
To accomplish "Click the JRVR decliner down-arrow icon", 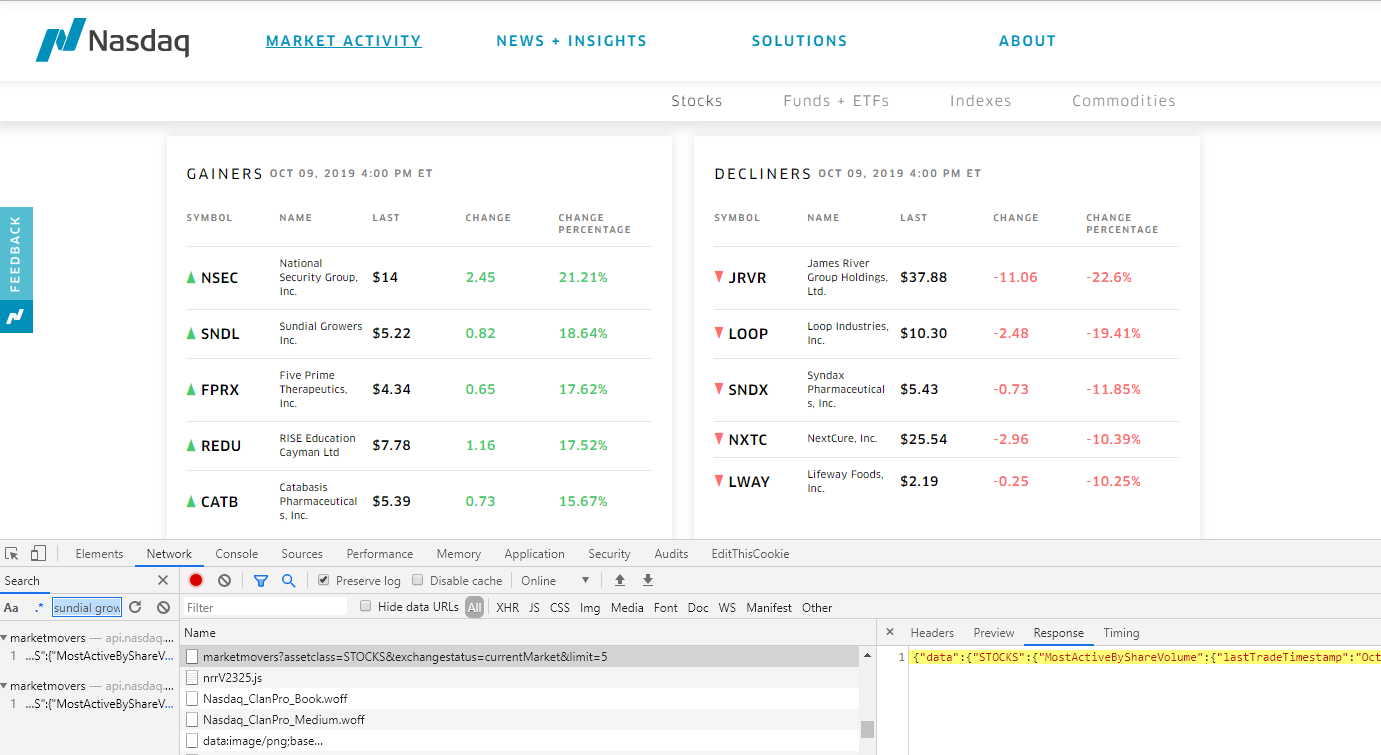I will tap(719, 277).
